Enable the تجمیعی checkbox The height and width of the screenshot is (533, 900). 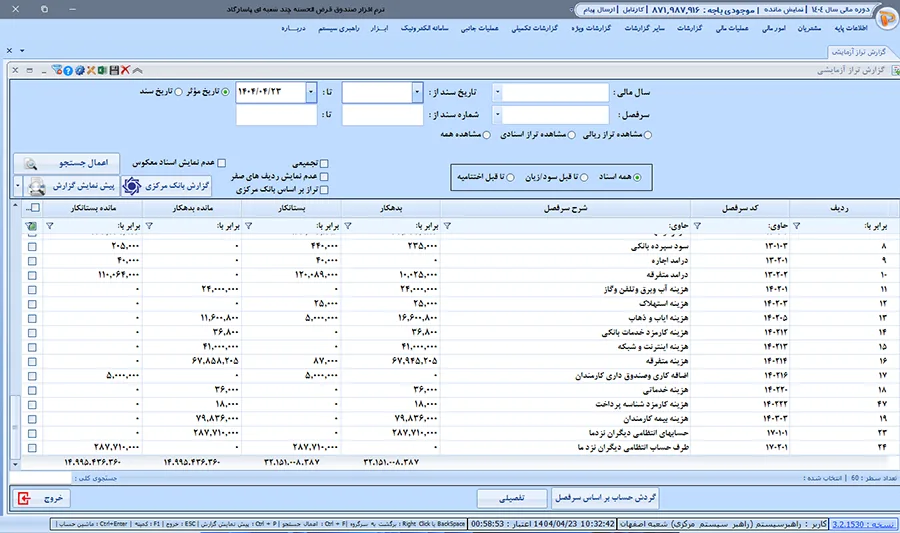tap(324, 164)
